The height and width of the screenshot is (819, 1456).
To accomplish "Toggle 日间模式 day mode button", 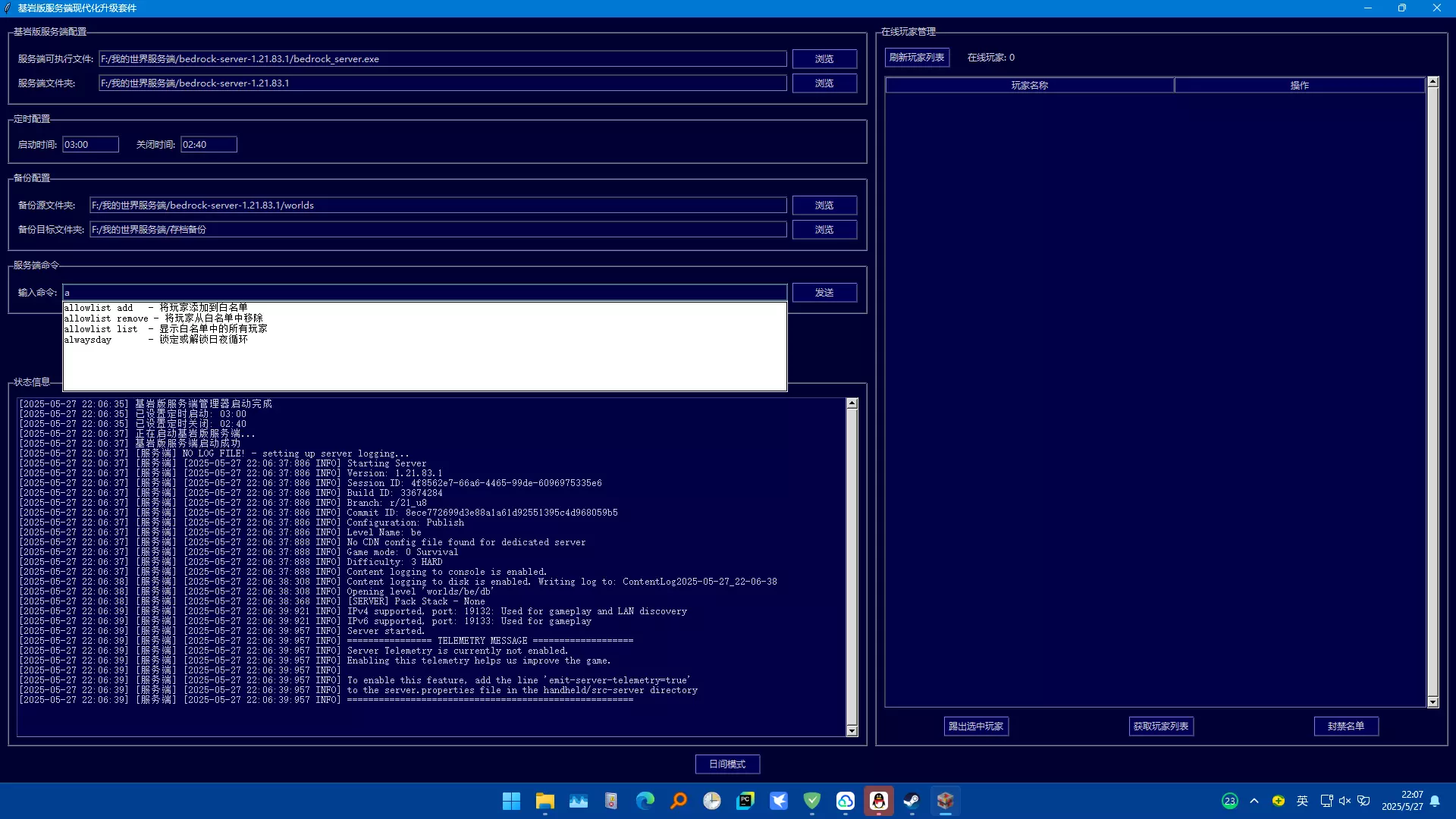I will point(727,764).
